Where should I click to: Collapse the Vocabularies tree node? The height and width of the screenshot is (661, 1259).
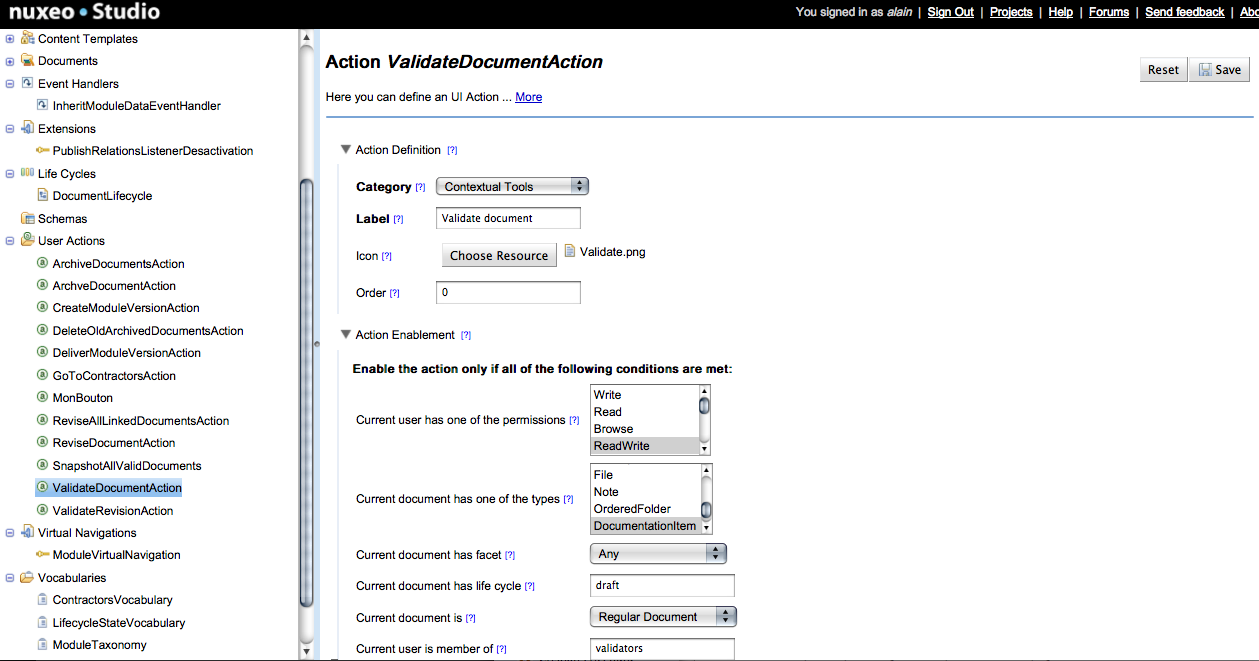(x=10, y=577)
